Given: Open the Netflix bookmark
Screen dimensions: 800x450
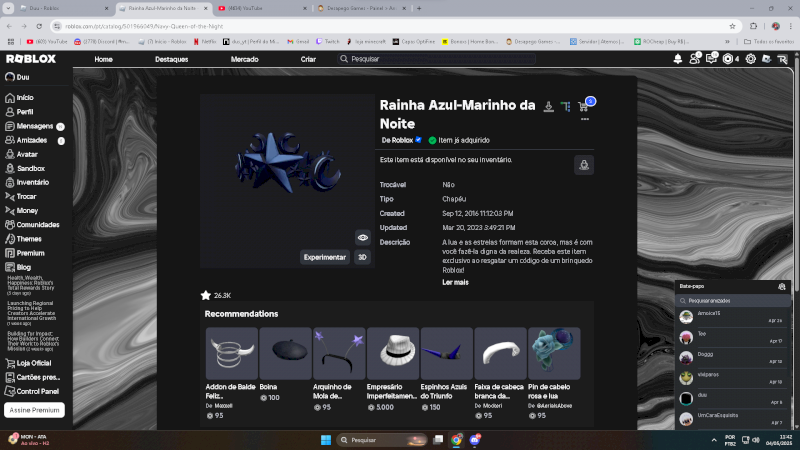Looking at the screenshot, I should click(x=205, y=41).
